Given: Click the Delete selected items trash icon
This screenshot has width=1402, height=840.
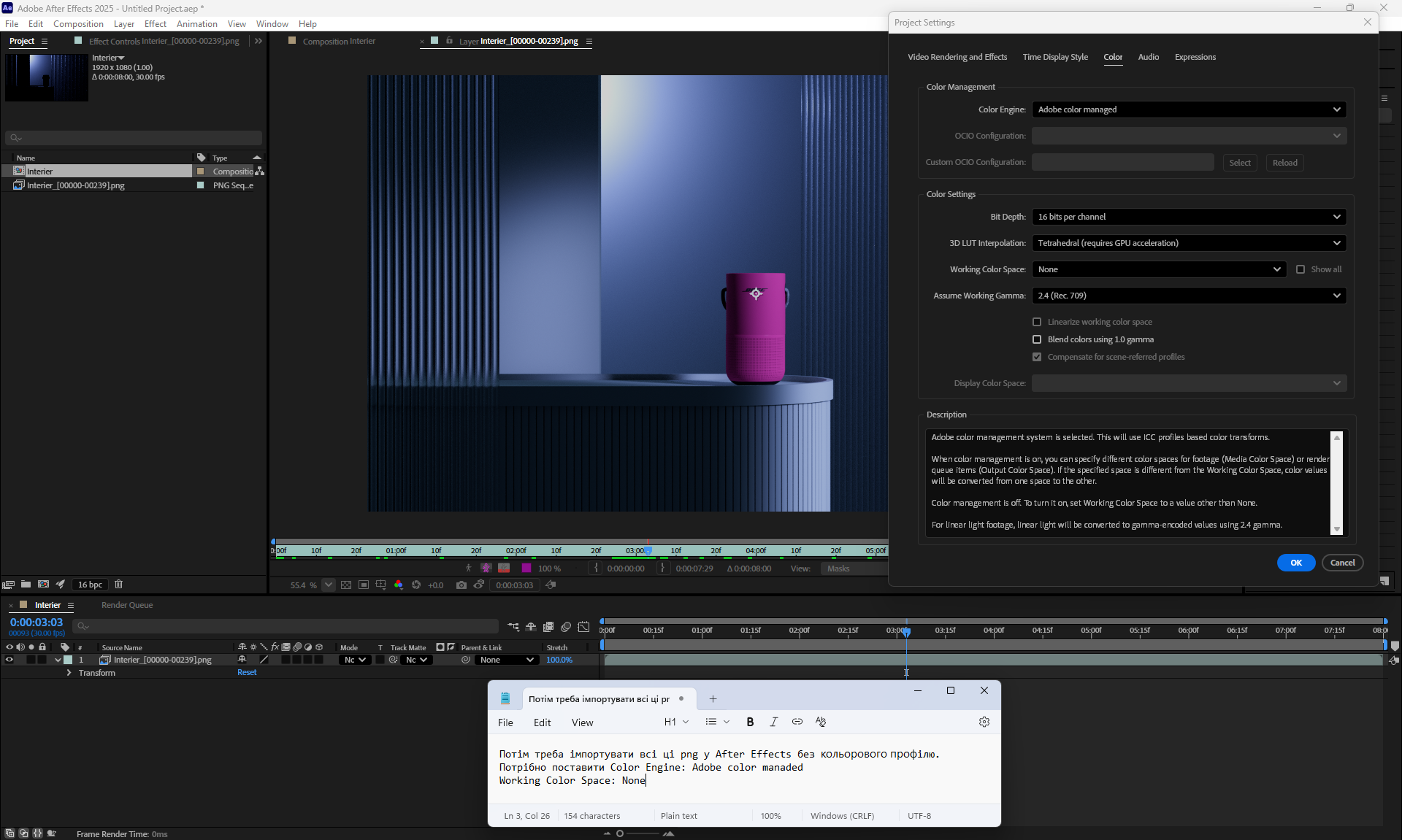Looking at the screenshot, I should pos(119,585).
